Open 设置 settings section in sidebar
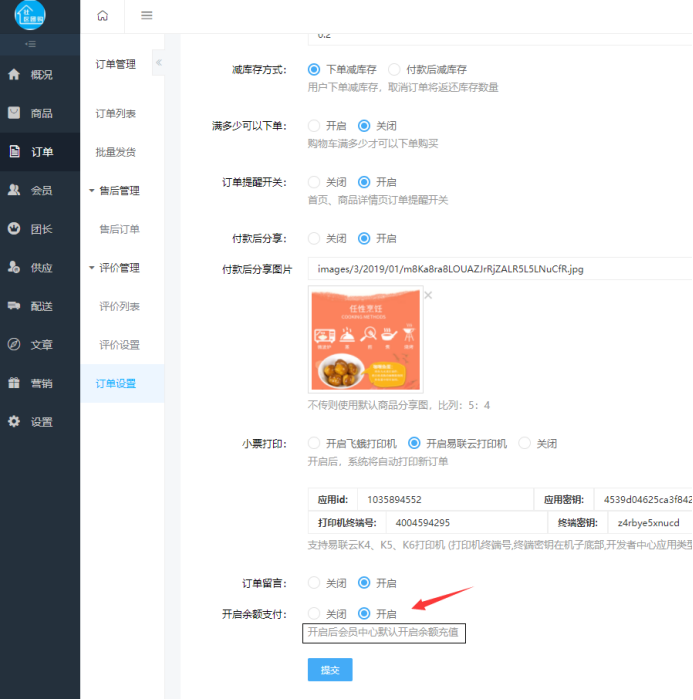The height and width of the screenshot is (700, 693). (x=40, y=422)
